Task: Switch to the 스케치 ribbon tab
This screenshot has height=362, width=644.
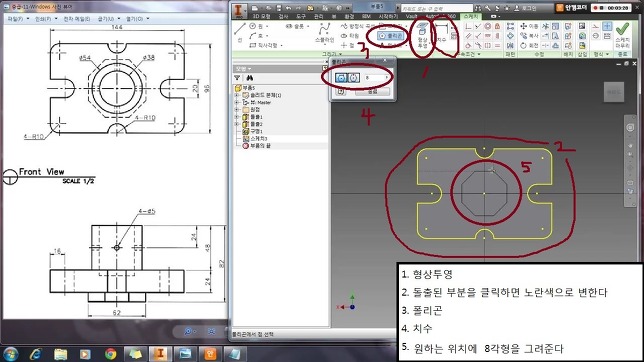Action: [x=471, y=16]
